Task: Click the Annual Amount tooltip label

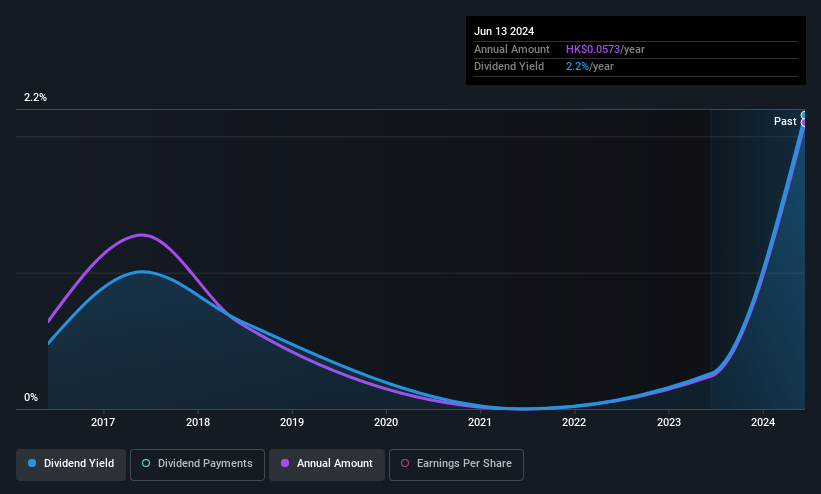Action: click(512, 49)
